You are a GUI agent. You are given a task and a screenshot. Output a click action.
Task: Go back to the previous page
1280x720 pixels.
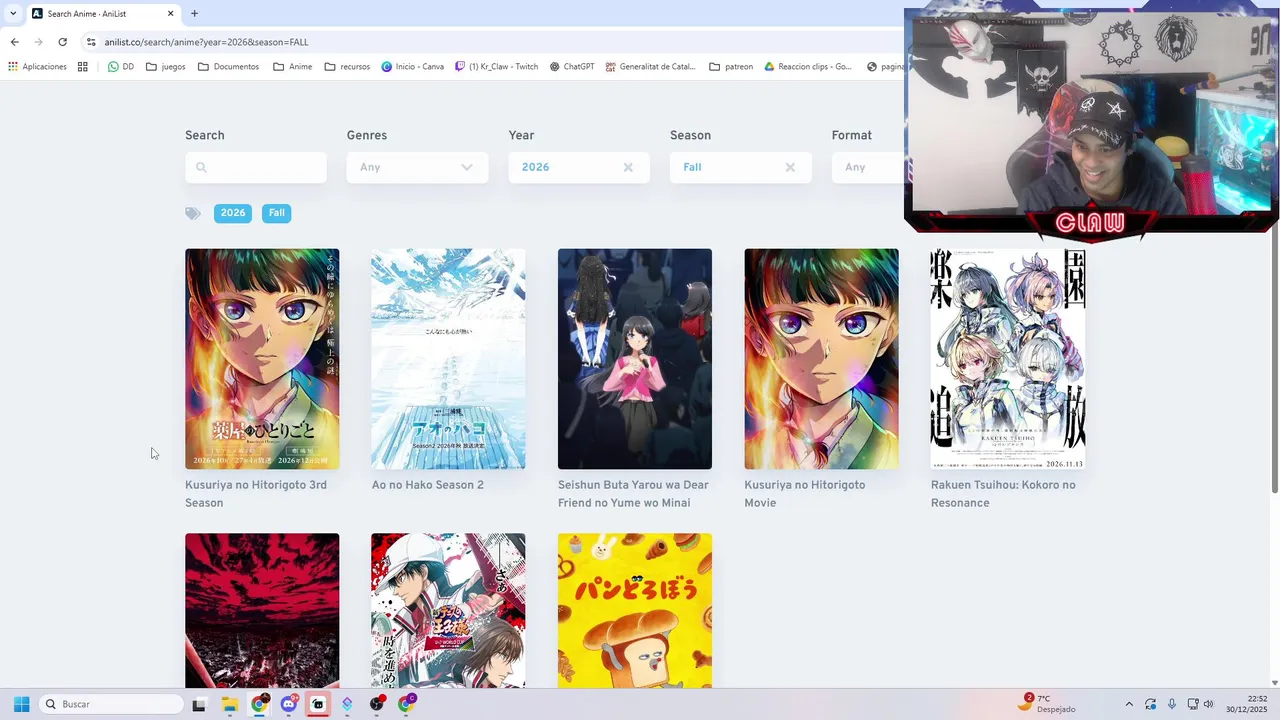[14, 42]
